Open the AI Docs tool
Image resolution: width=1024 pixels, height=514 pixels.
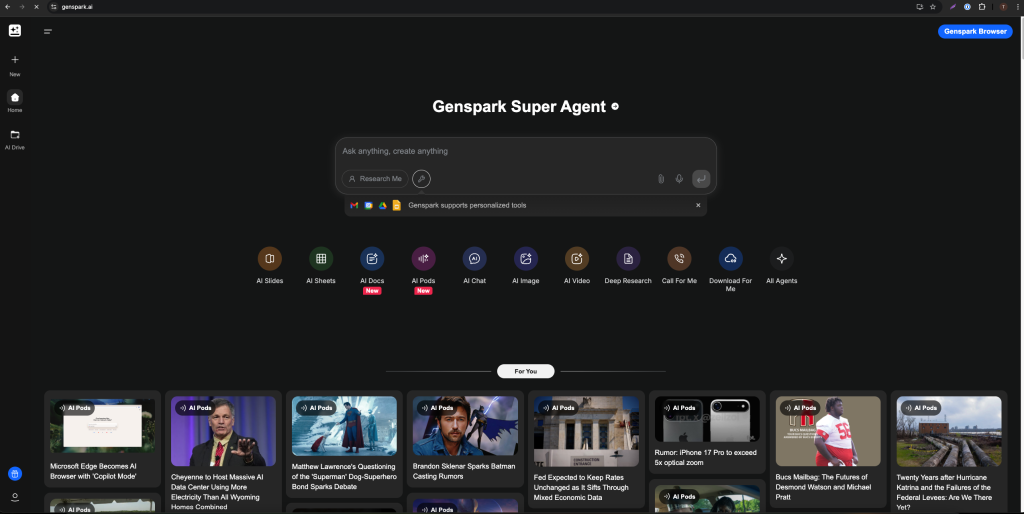coord(372,259)
